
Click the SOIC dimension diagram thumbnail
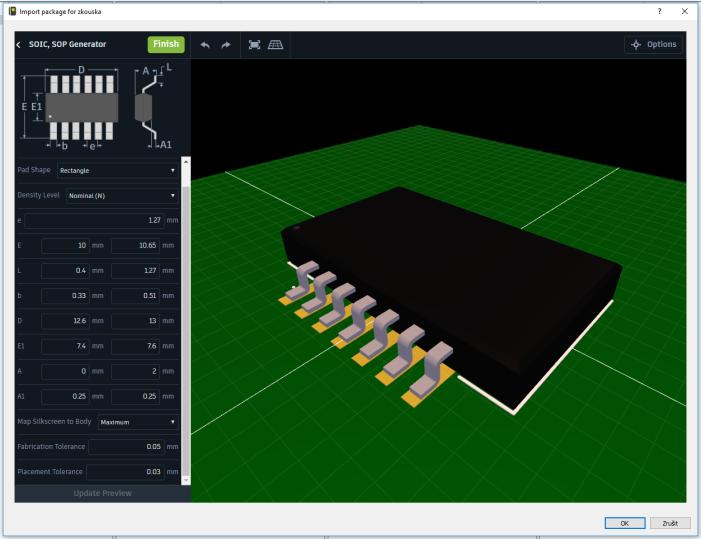pyautogui.click(x=97, y=106)
